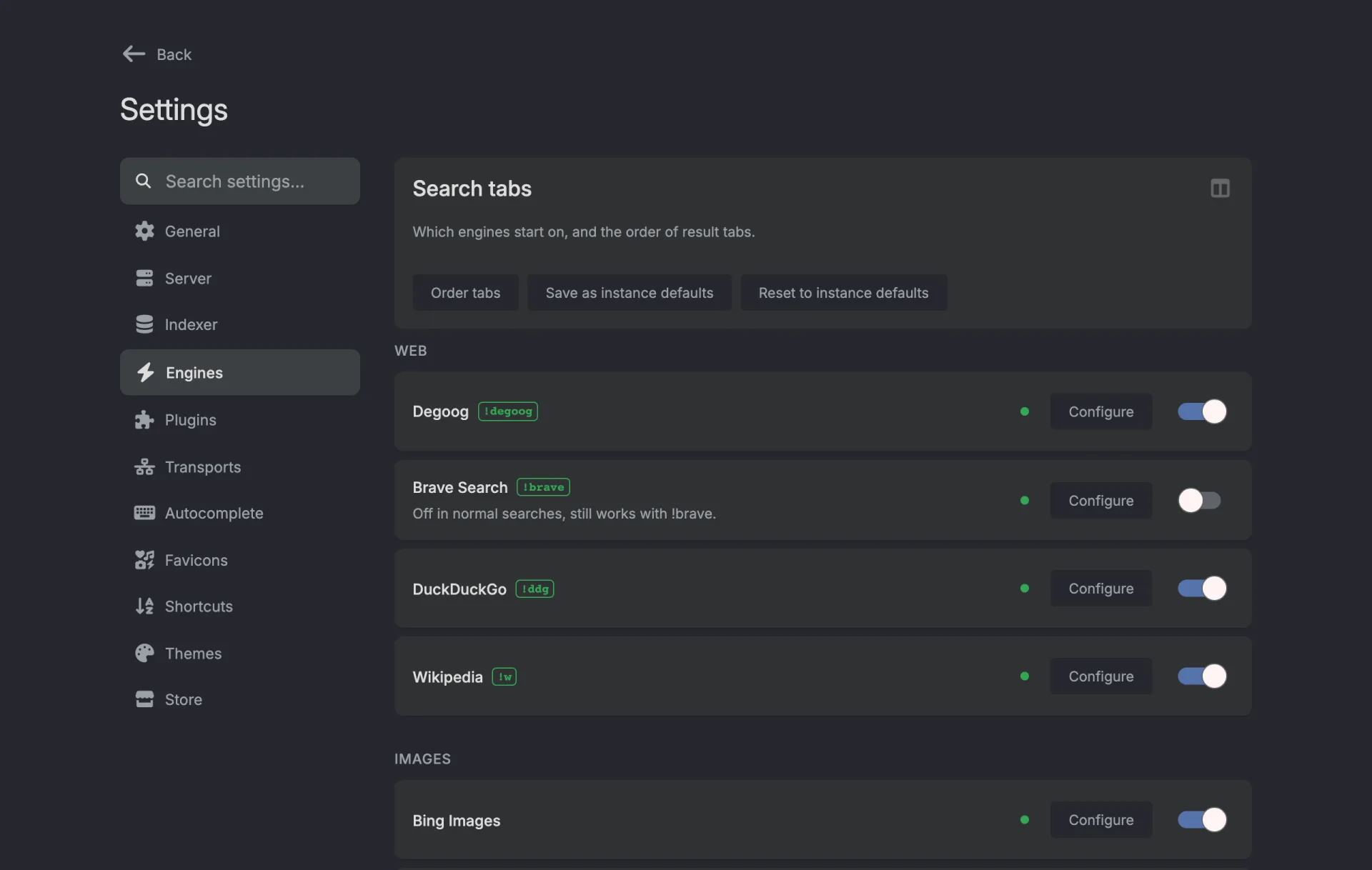Click the Plugins puzzle piece icon
The width and height of the screenshot is (1372, 870).
[144, 420]
